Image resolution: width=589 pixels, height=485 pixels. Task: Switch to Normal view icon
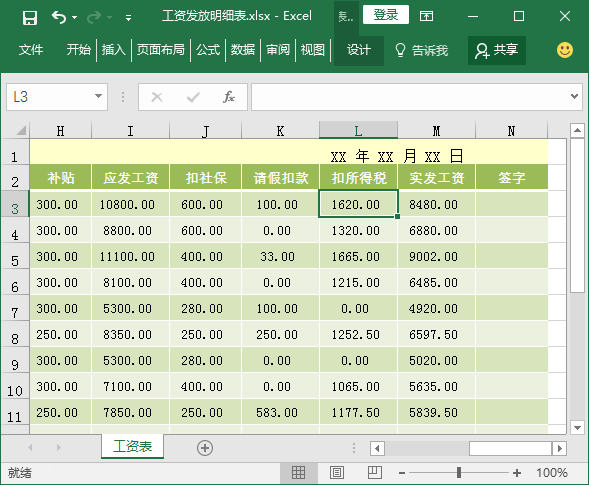click(x=299, y=472)
